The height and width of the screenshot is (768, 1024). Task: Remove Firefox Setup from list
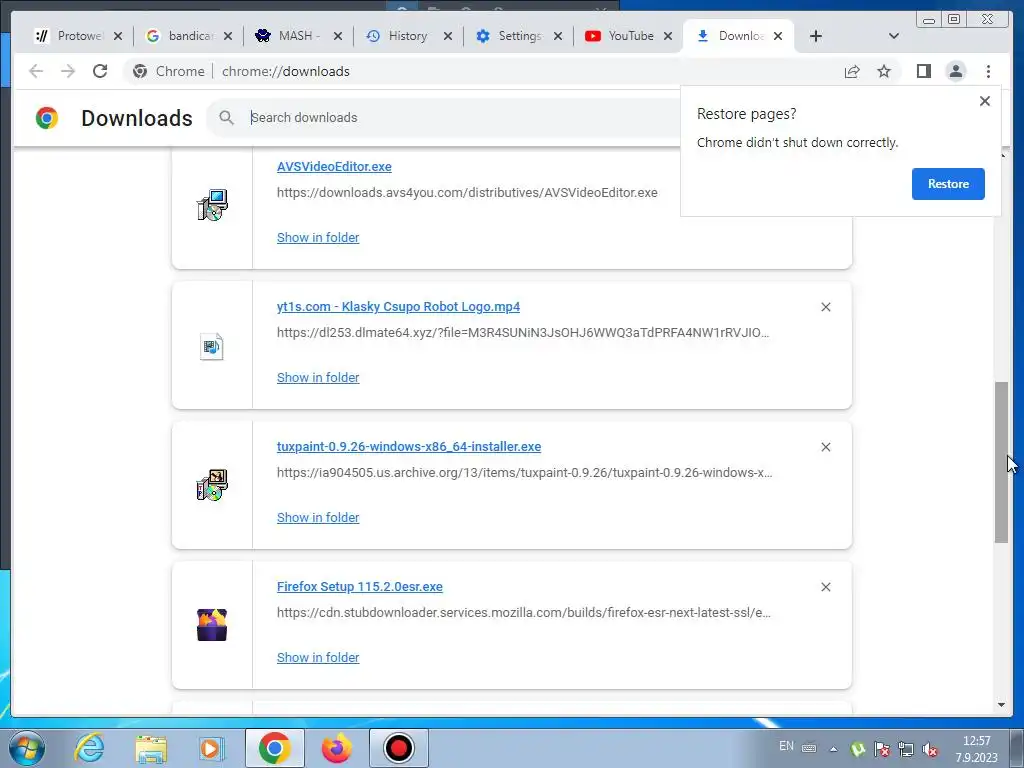click(825, 587)
